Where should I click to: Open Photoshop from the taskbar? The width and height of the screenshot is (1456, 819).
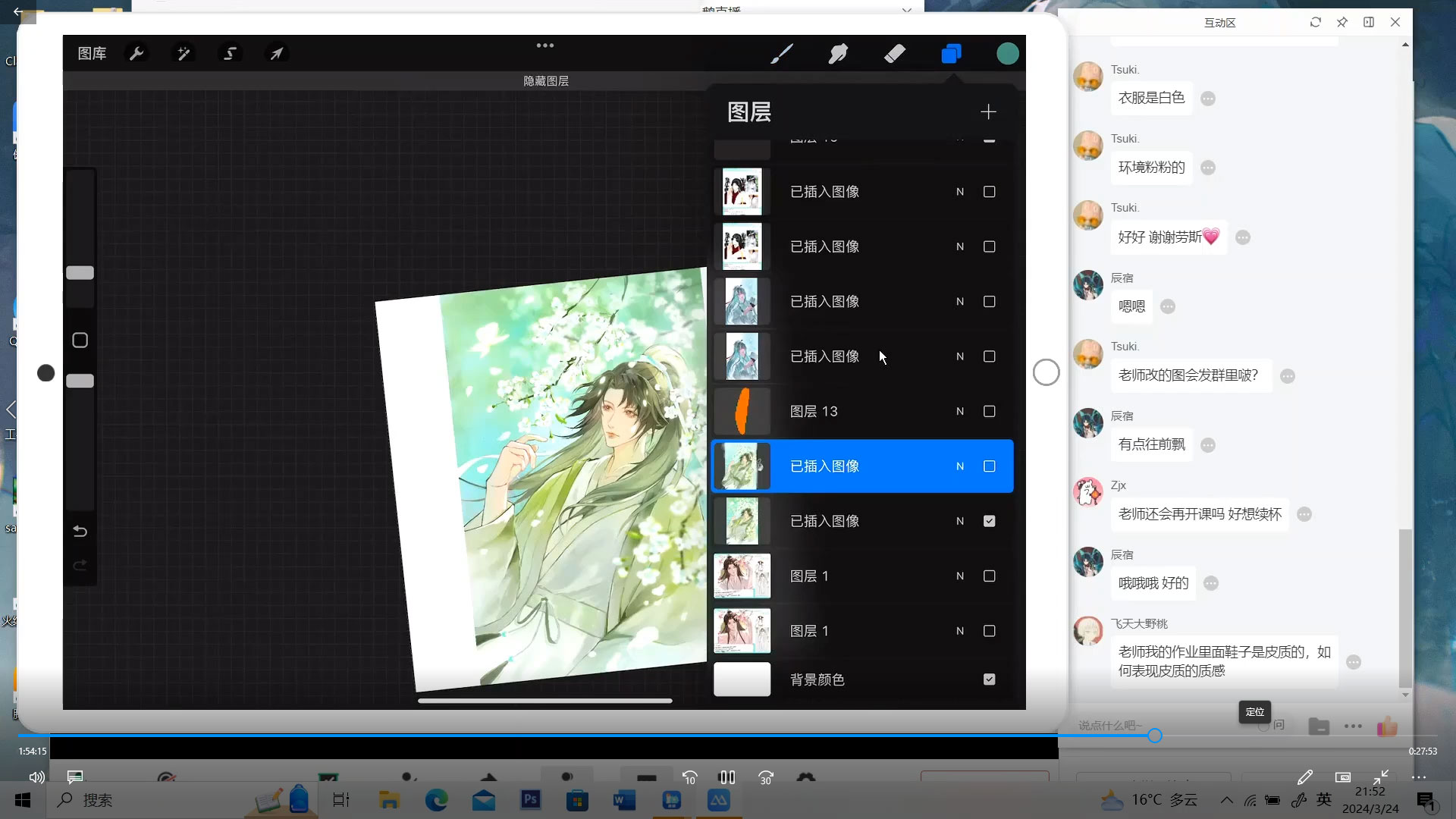click(x=530, y=800)
